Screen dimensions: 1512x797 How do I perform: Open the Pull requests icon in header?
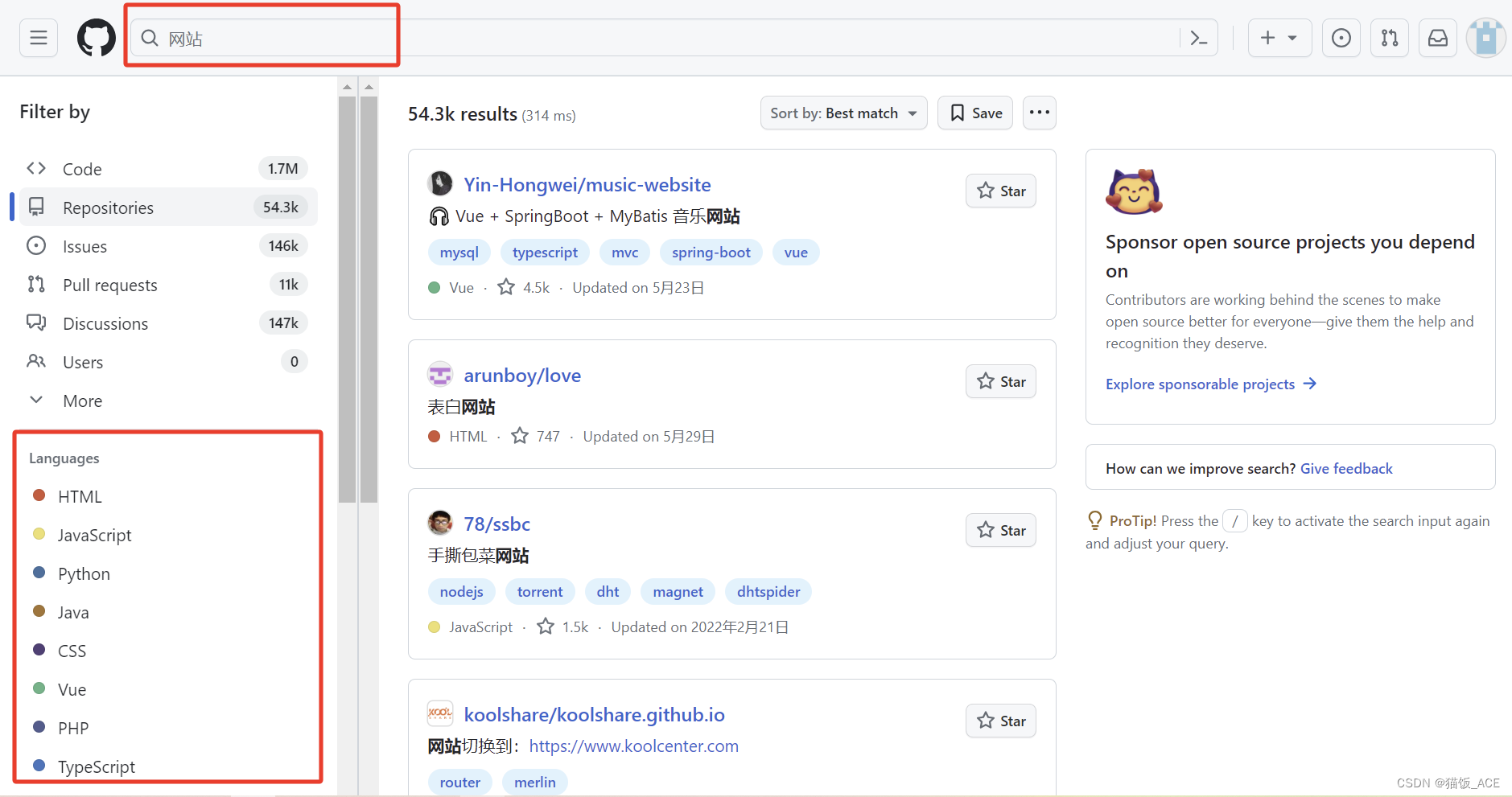click(1390, 38)
